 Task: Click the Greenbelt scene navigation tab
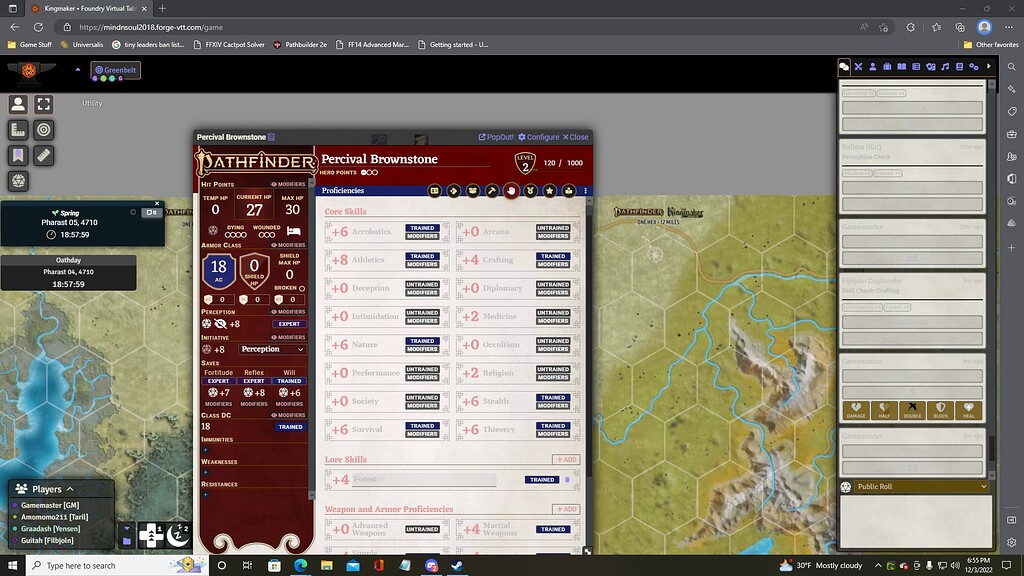point(116,70)
